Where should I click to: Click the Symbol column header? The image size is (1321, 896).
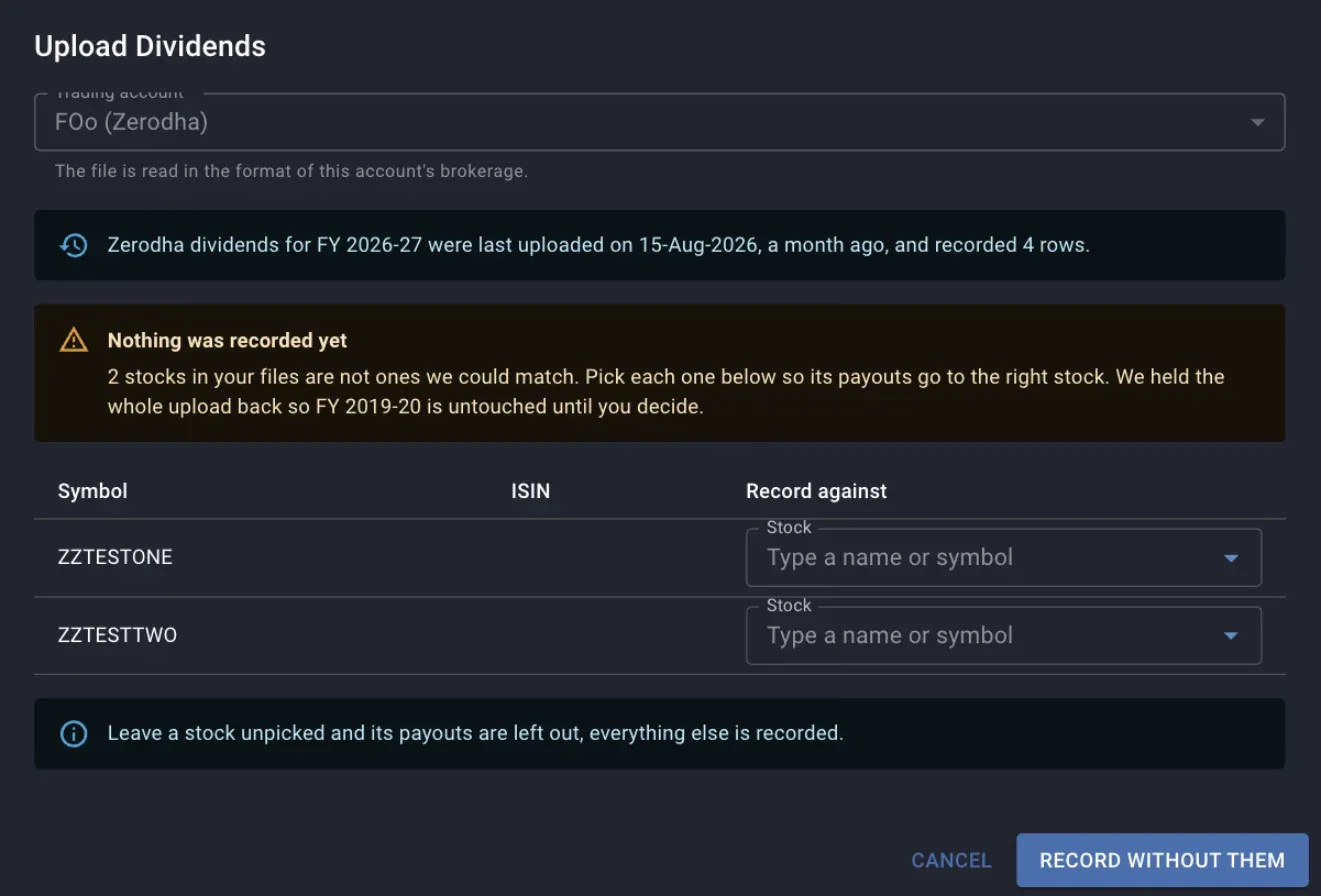click(x=93, y=491)
